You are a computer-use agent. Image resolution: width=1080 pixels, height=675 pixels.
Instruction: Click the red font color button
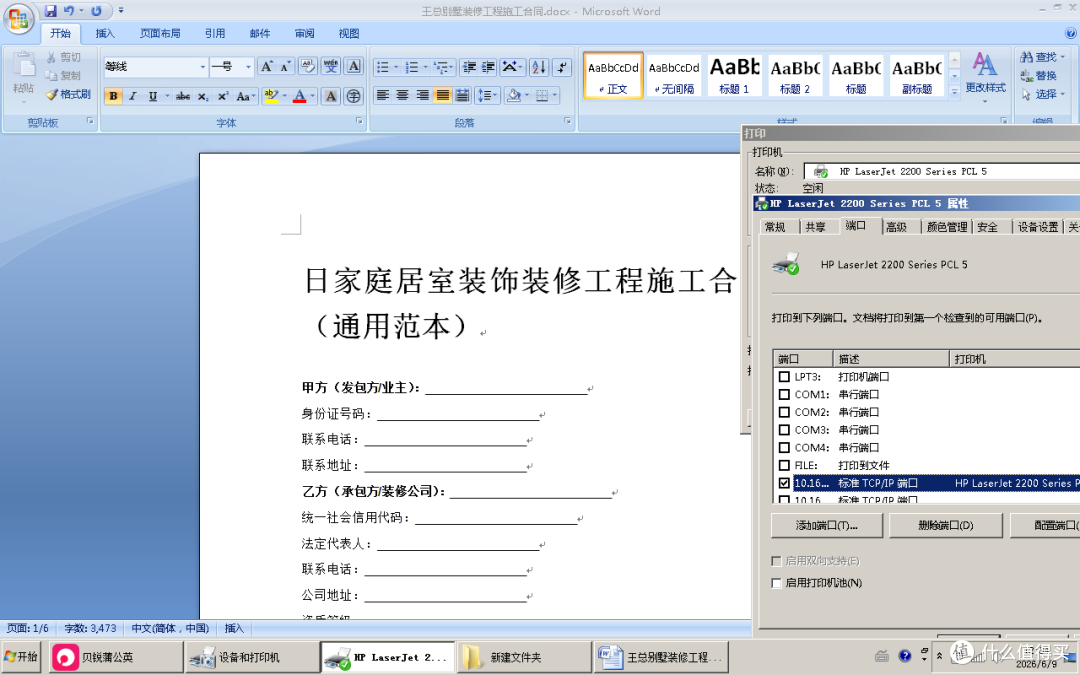click(300, 96)
